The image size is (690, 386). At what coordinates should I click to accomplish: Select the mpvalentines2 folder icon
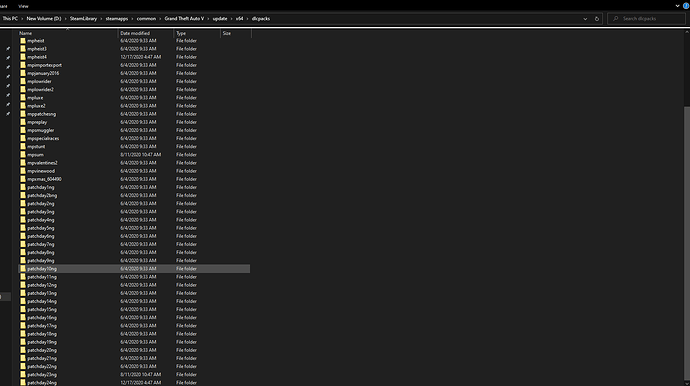[23, 163]
